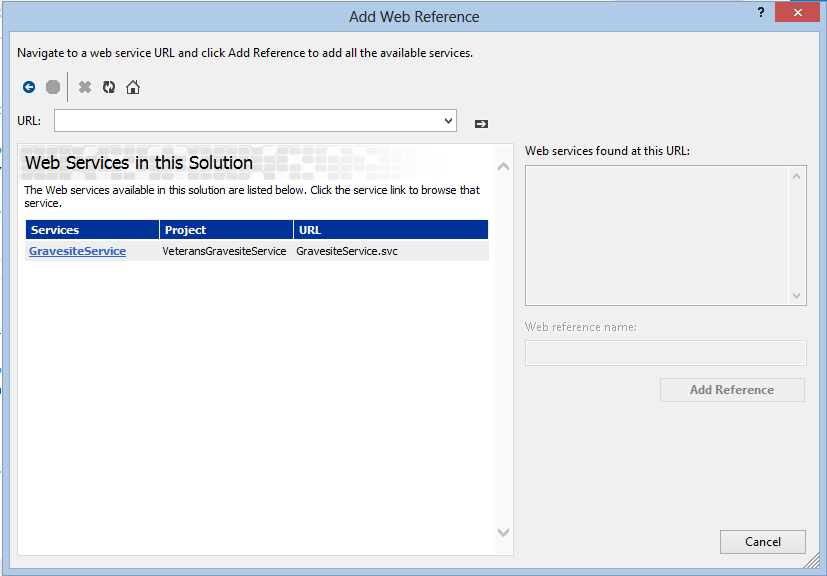The width and height of the screenshot is (827, 576).
Task: Click the Web reference name field
Action: coord(665,352)
